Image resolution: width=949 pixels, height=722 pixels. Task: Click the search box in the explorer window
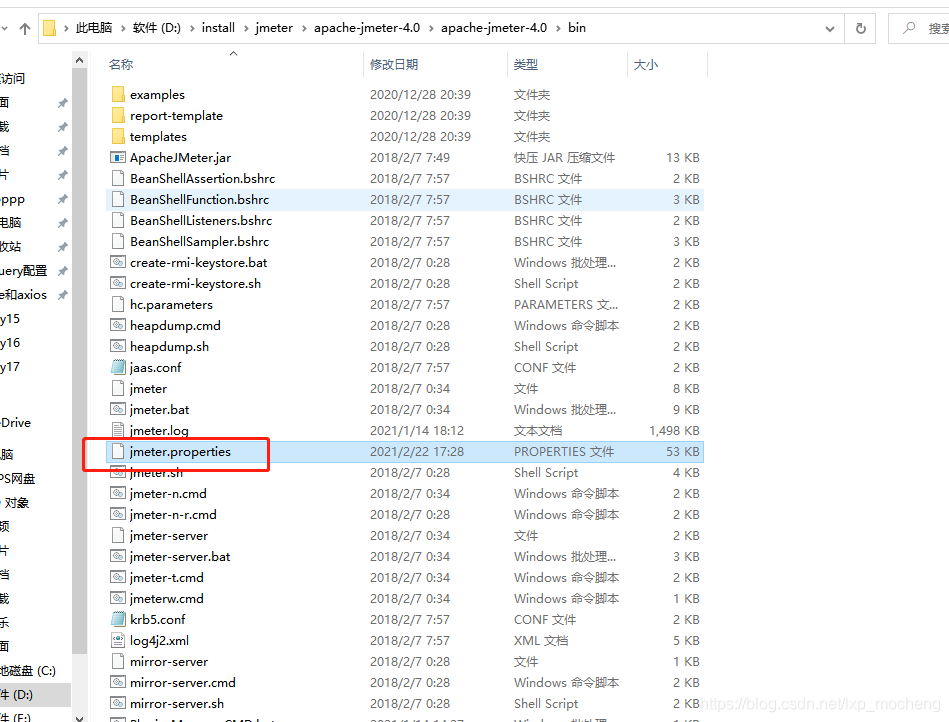click(920, 28)
